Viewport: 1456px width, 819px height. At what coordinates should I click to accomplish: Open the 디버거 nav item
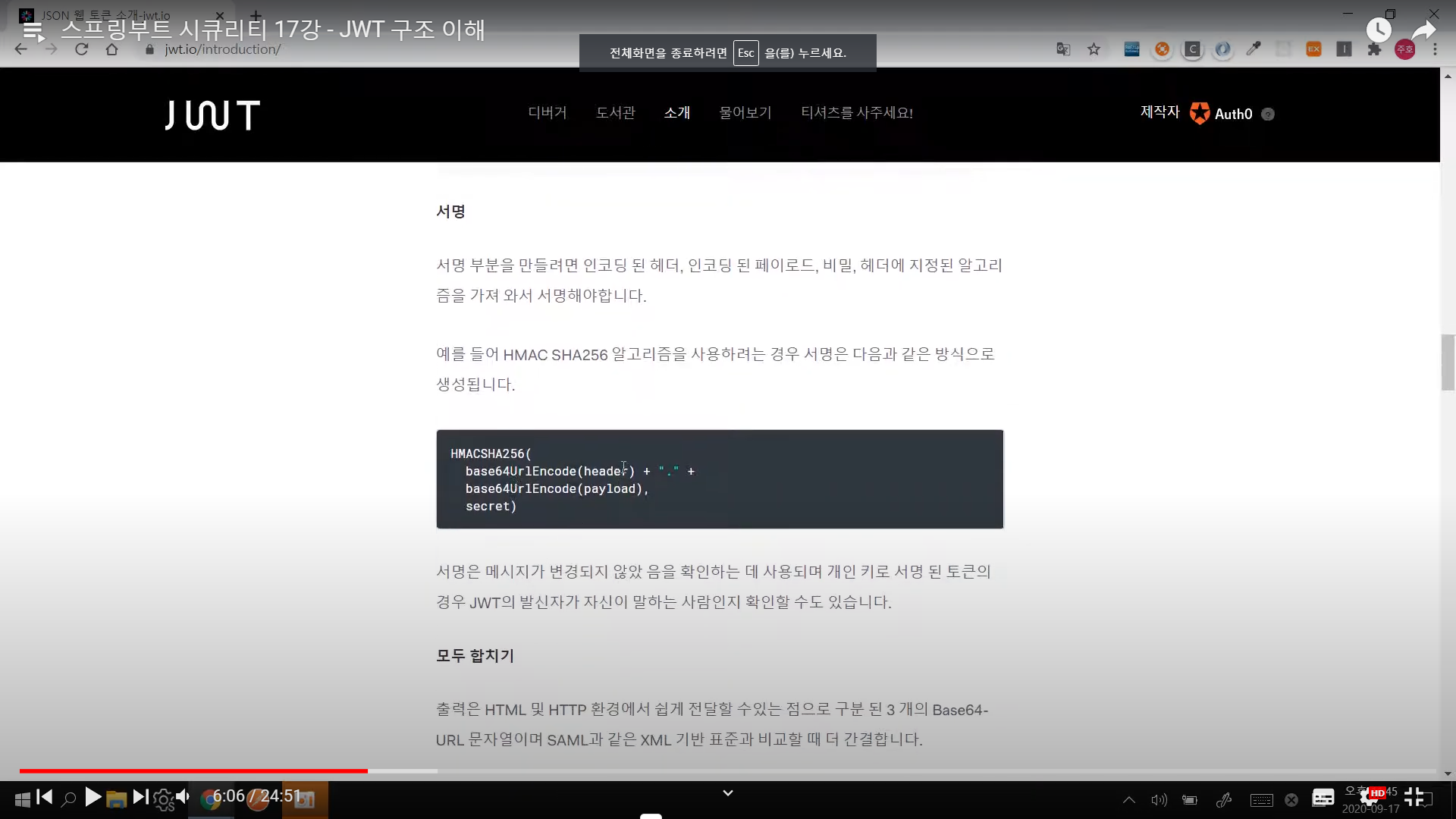pos(548,112)
